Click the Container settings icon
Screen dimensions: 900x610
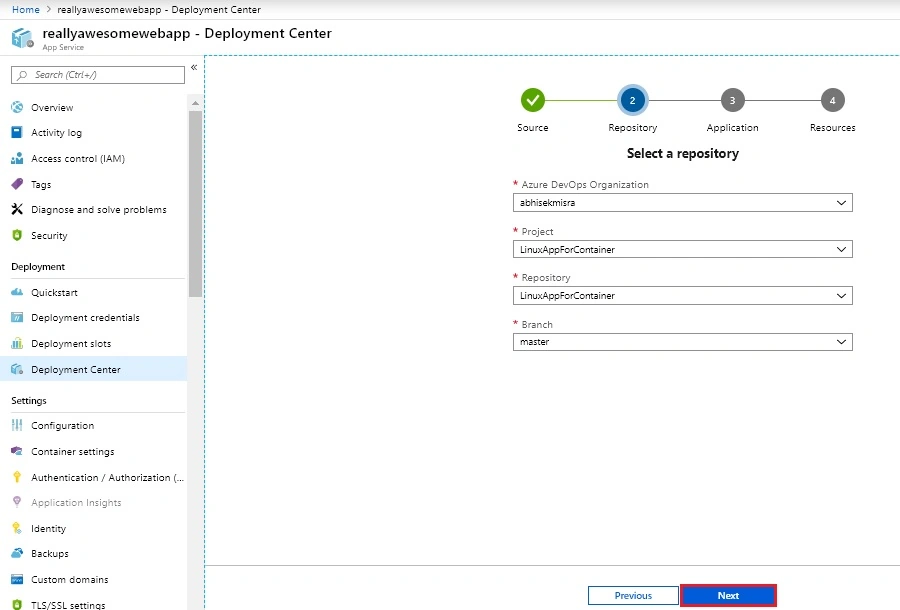point(17,451)
